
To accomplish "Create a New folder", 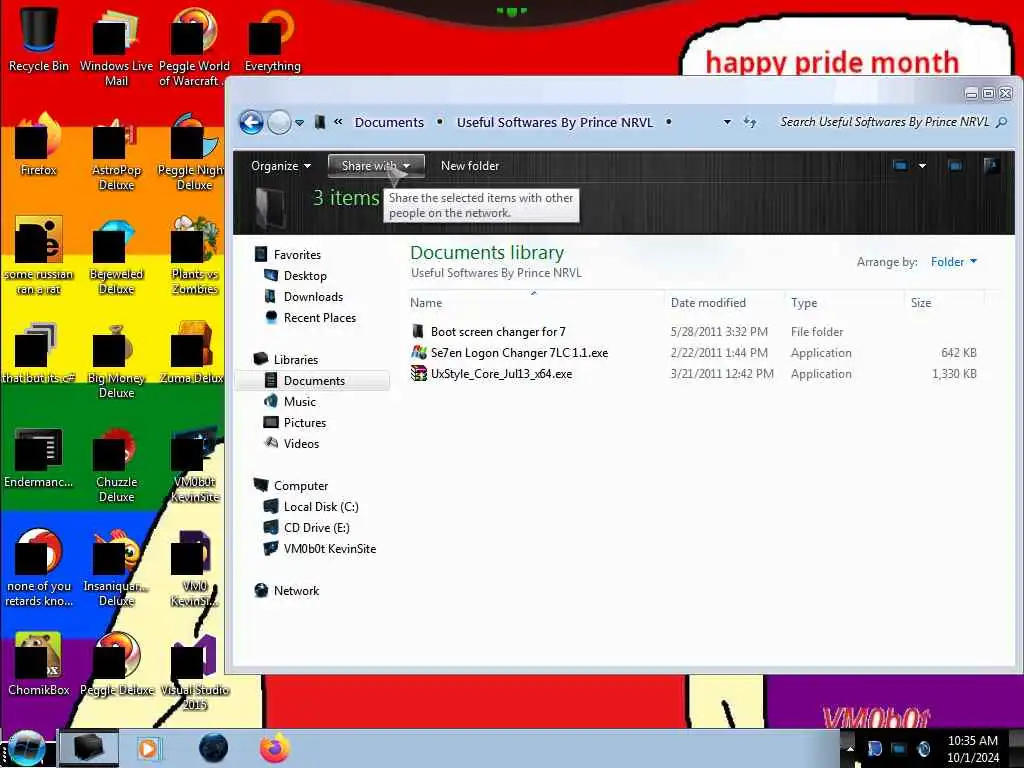I will 470,166.
